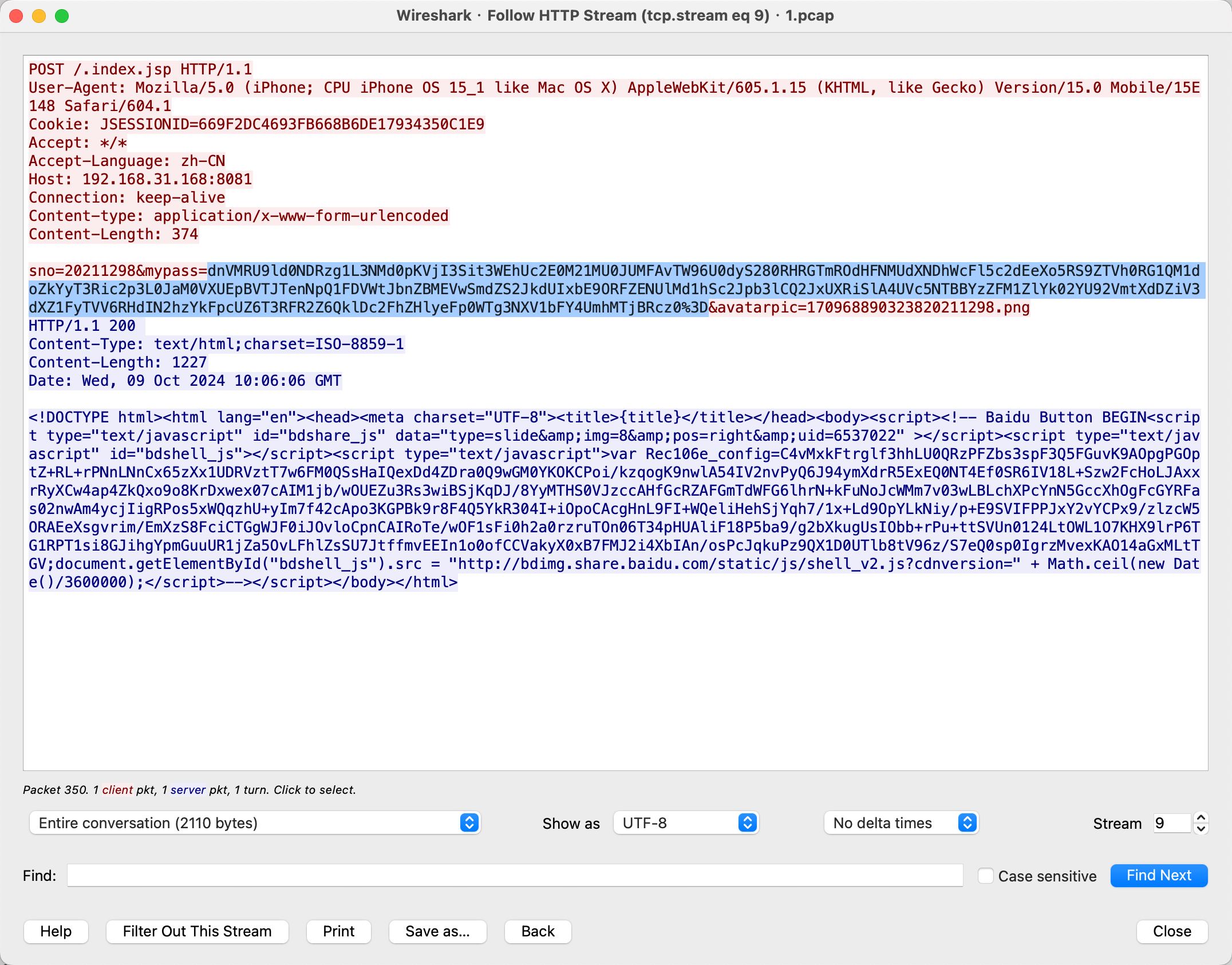This screenshot has height=965, width=1232.
Task: Click into the Find text field
Action: 515,876
